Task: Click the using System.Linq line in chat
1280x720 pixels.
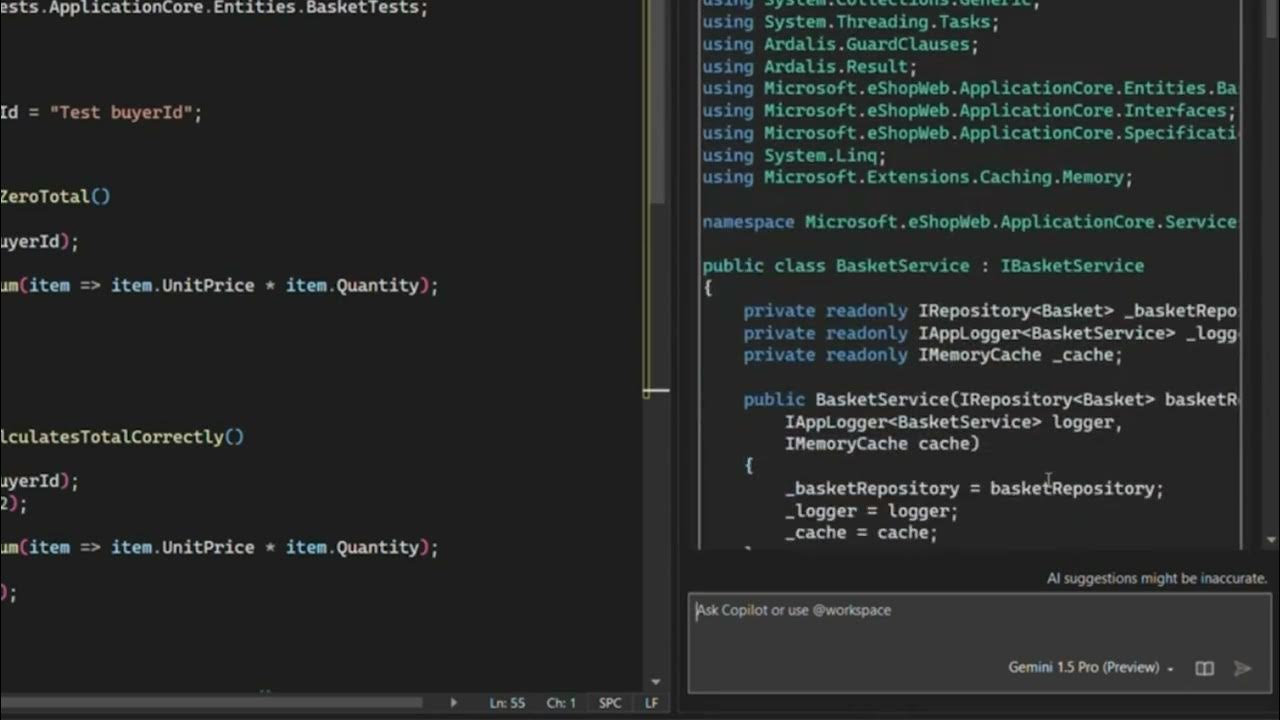Action: 794,155
